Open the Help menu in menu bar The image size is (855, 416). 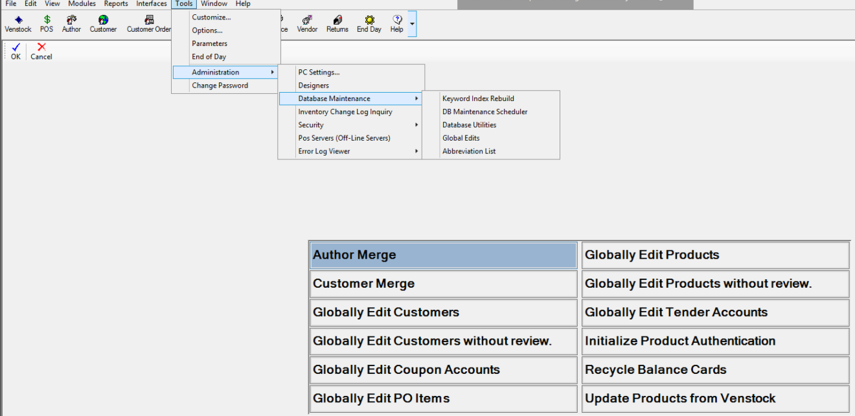[243, 4]
